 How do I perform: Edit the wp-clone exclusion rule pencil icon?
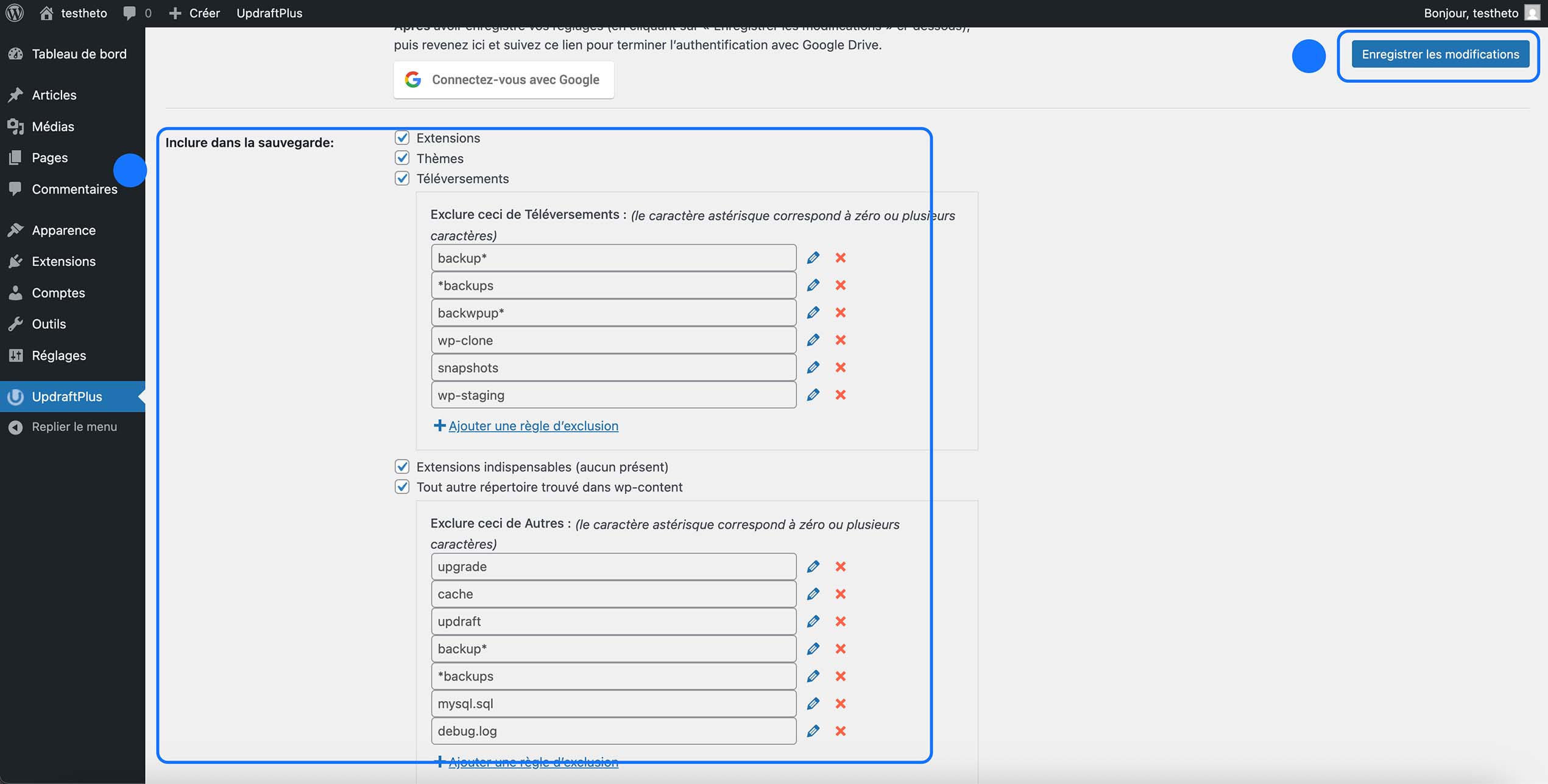tap(813, 339)
